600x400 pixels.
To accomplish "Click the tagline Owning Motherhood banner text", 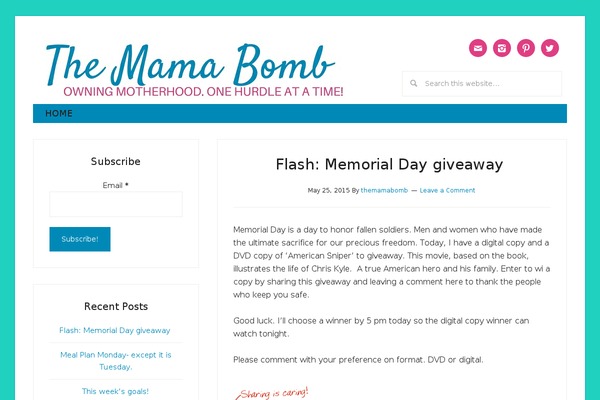I will (x=203, y=92).
